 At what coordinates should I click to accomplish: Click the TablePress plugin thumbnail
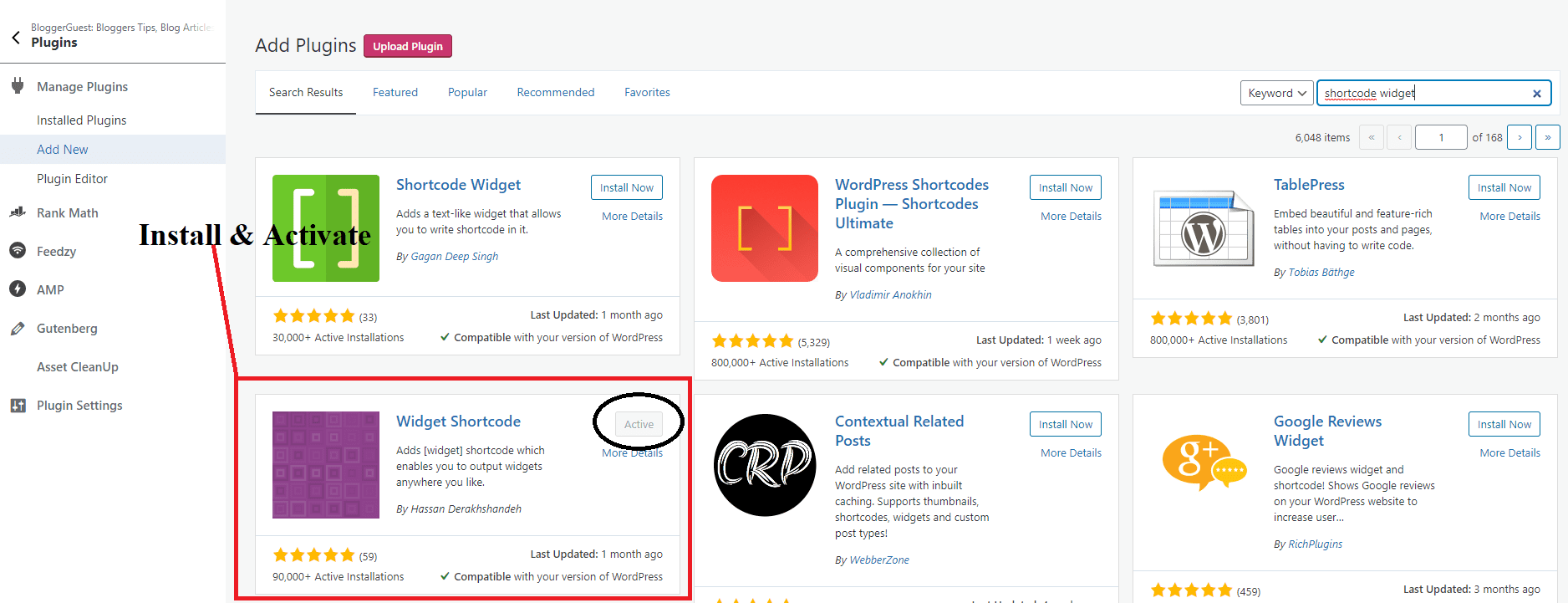tap(1204, 228)
